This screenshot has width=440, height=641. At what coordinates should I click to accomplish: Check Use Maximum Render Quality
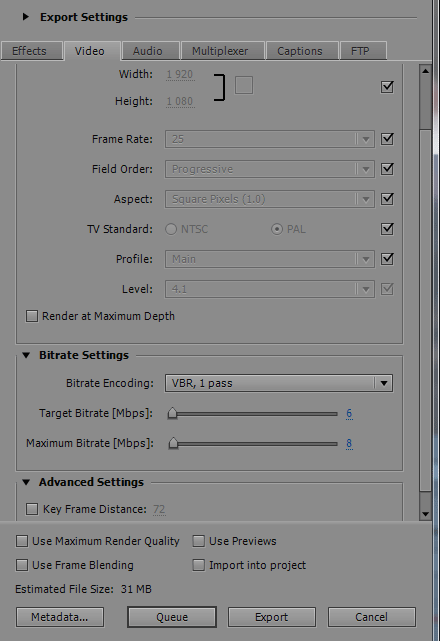pos(22,541)
